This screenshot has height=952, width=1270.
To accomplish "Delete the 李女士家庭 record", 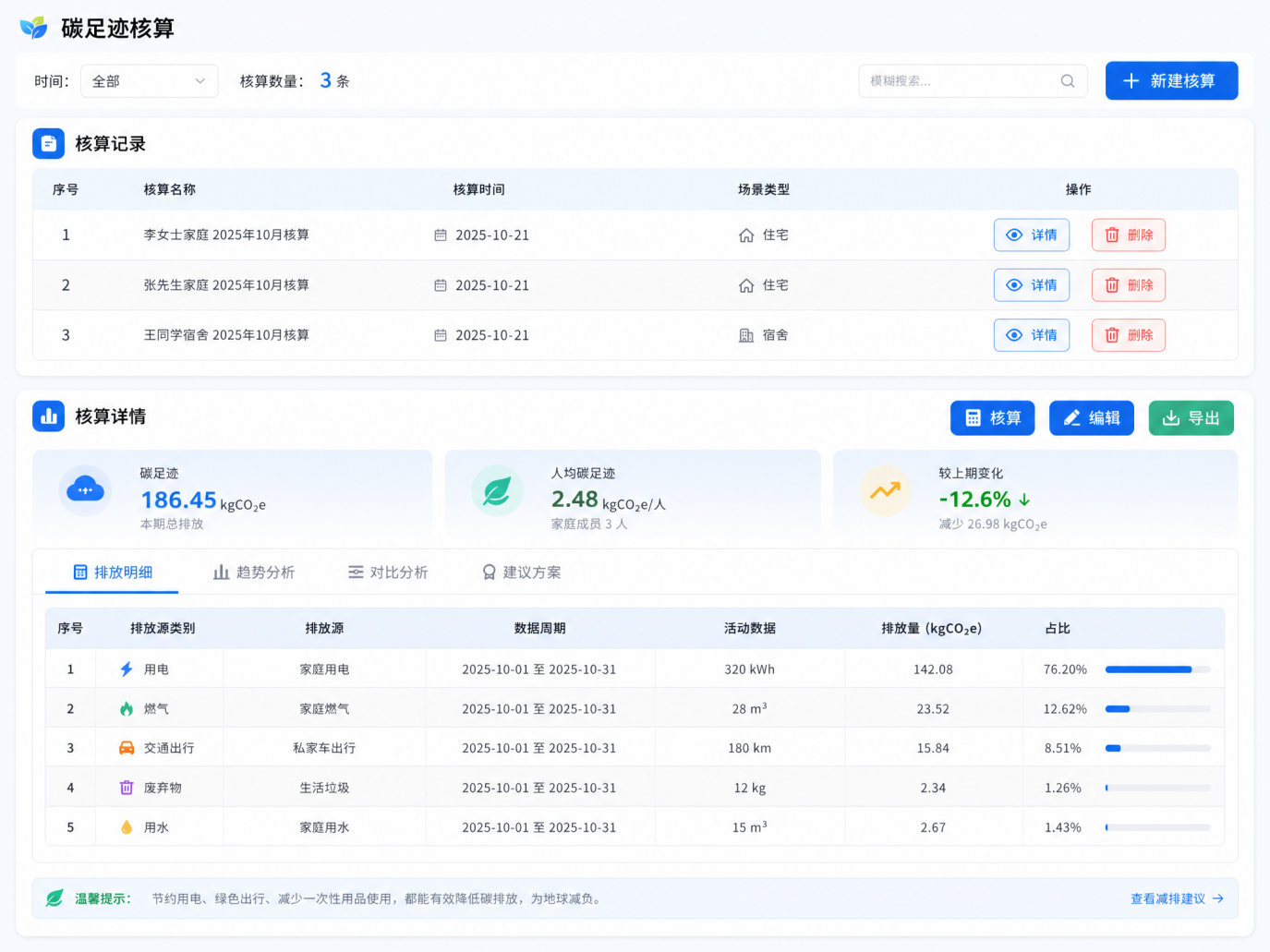I will coord(1129,235).
